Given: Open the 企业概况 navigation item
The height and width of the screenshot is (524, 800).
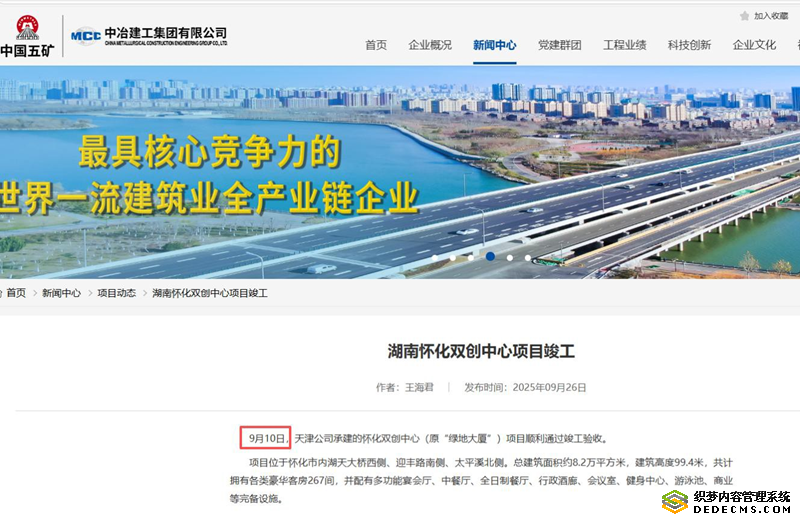Looking at the screenshot, I should (430, 45).
